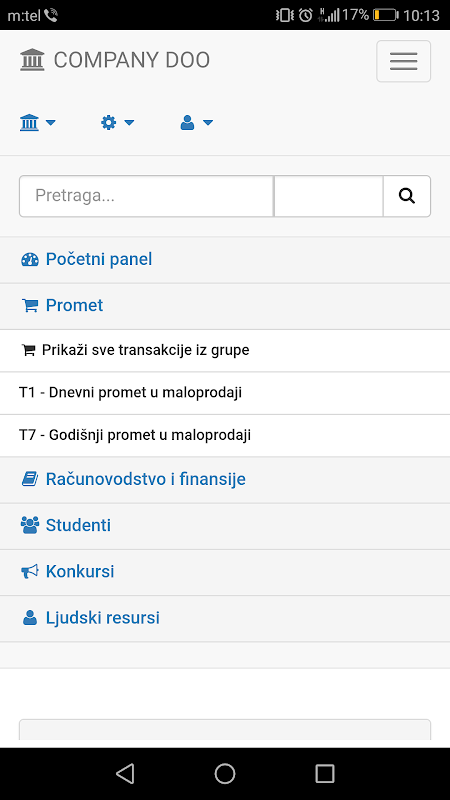Select T1 - Dnevni promet u maloprodaji

point(225,393)
